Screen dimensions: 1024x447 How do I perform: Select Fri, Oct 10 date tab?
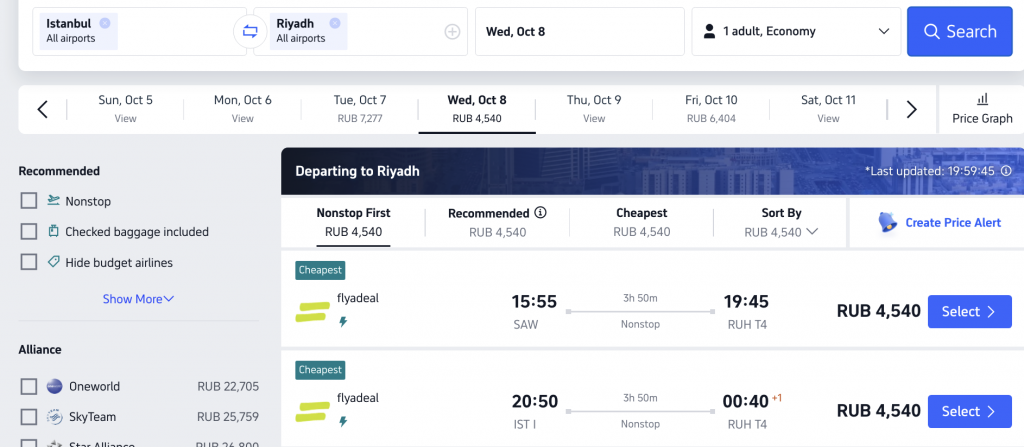click(712, 109)
